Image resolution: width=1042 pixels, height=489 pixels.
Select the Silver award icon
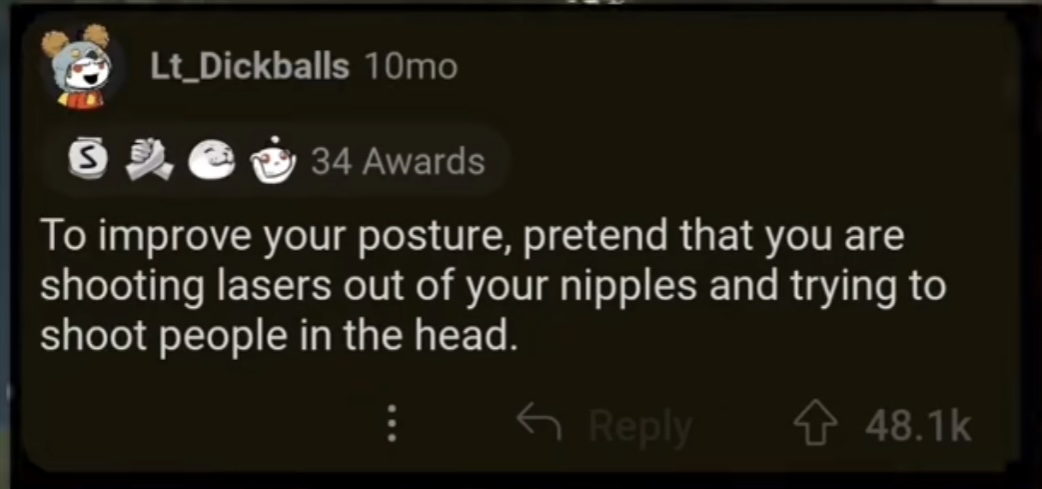88,159
